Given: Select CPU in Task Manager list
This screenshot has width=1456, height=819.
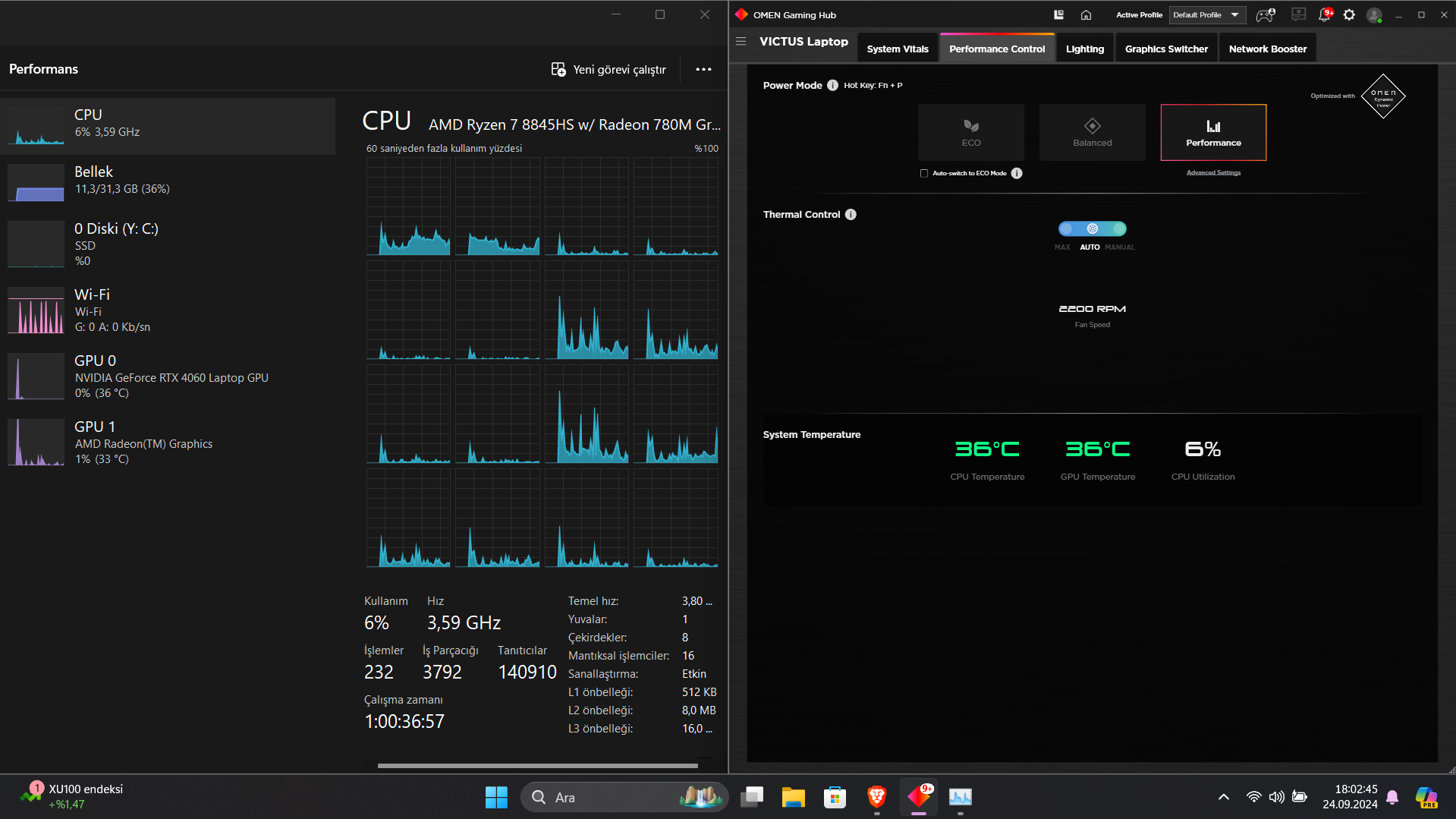Looking at the screenshot, I should [168, 126].
